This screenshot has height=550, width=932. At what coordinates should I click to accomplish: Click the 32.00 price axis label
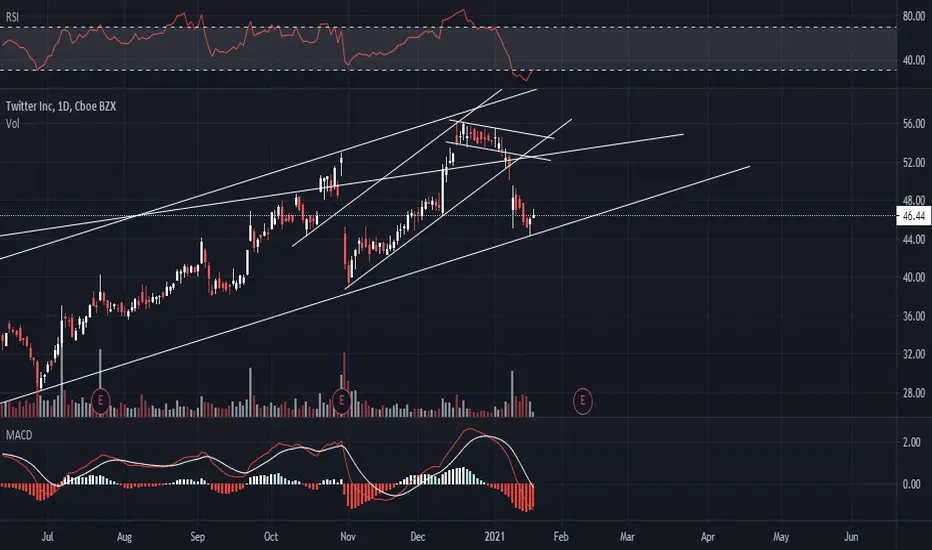click(x=914, y=354)
